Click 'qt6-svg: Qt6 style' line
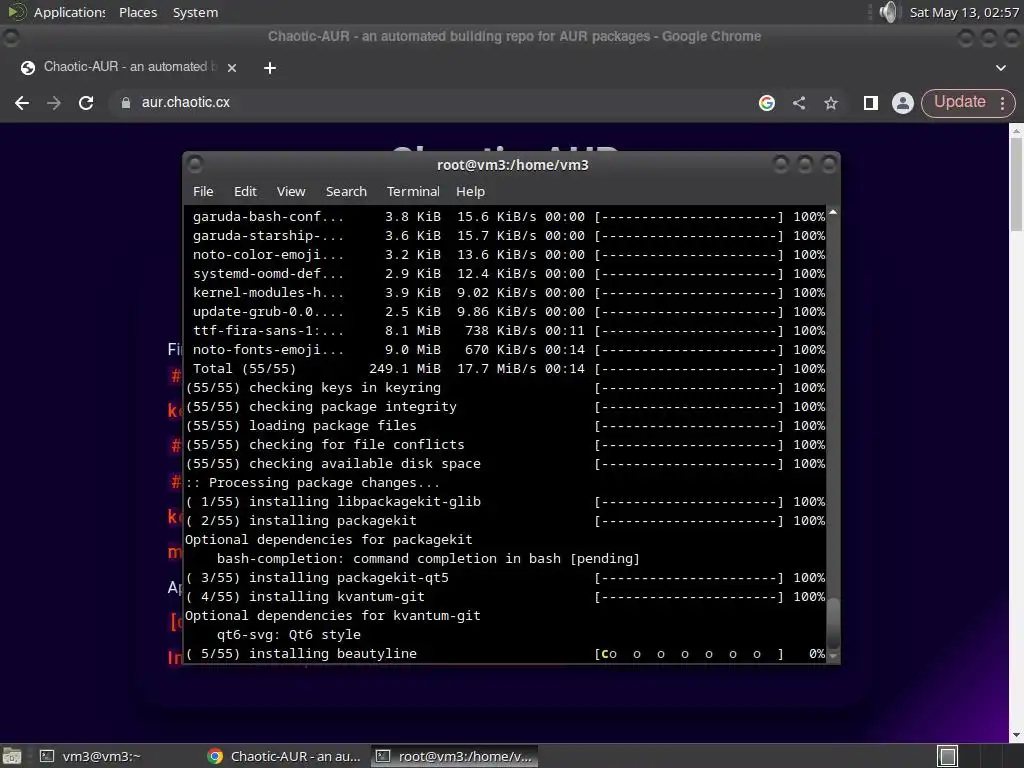This screenshot has width=1024, height=768. (x=289, y=635)
